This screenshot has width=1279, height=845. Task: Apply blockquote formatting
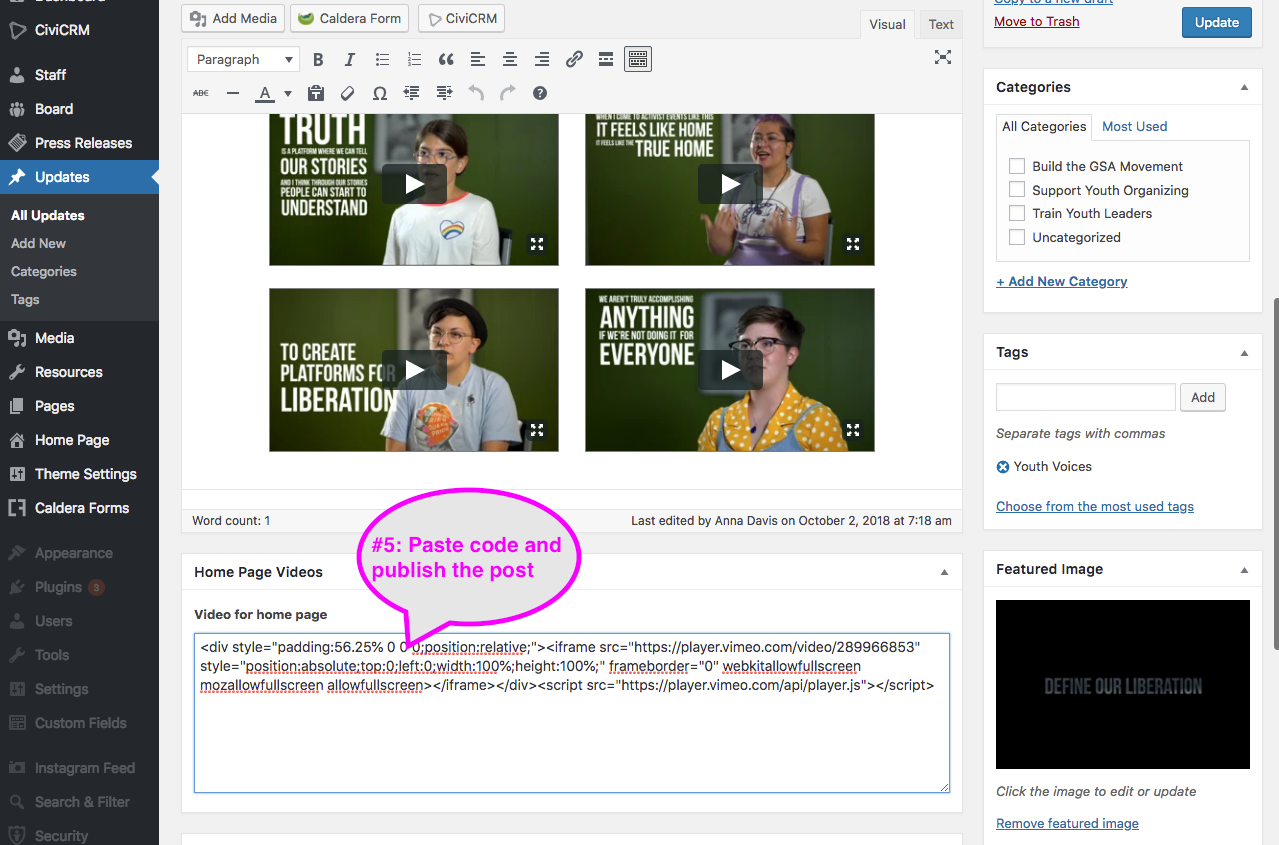pyautogui.click(x=446, y=60)
